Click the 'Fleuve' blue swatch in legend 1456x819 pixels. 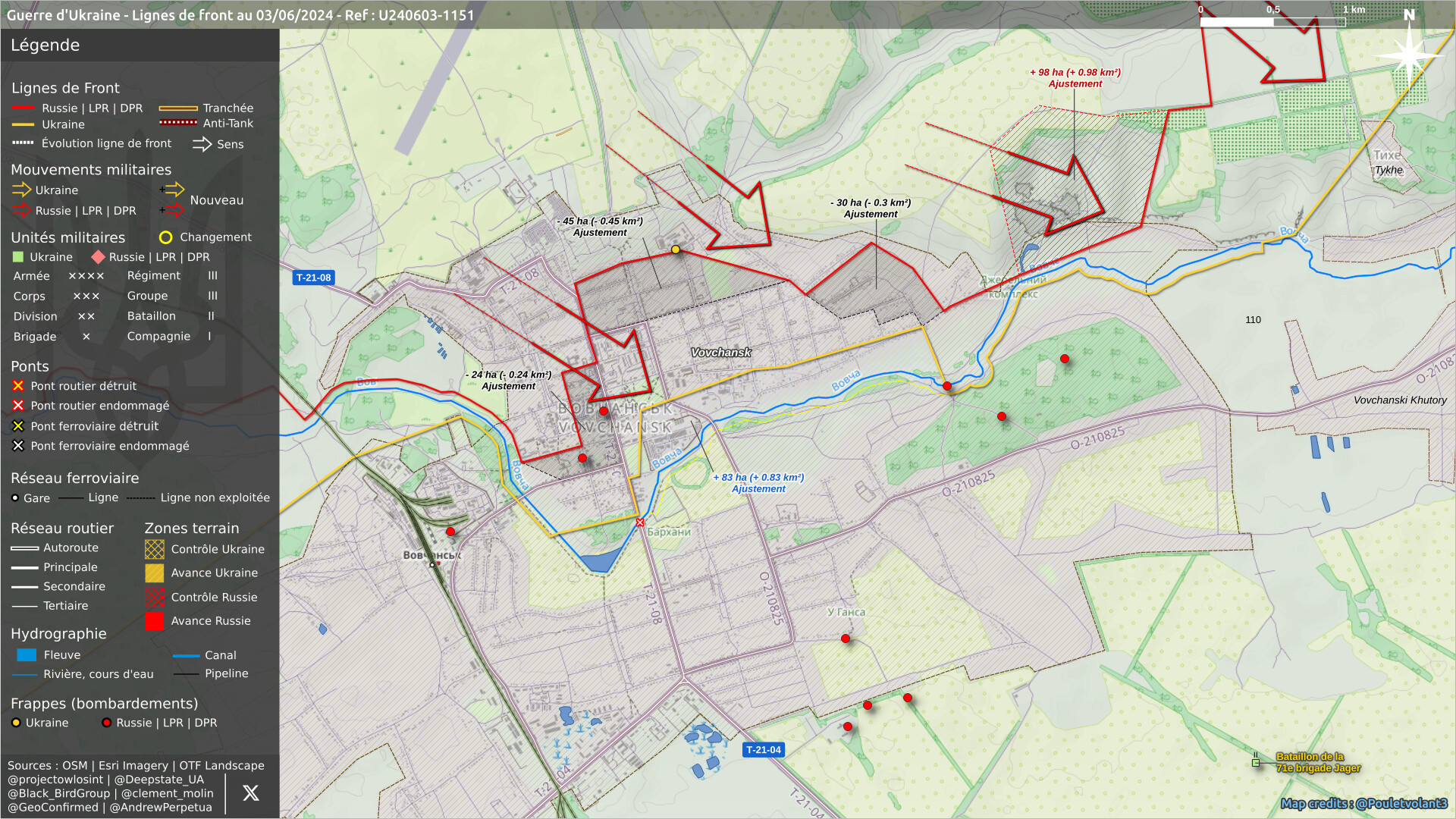click(x=27, y=655)
